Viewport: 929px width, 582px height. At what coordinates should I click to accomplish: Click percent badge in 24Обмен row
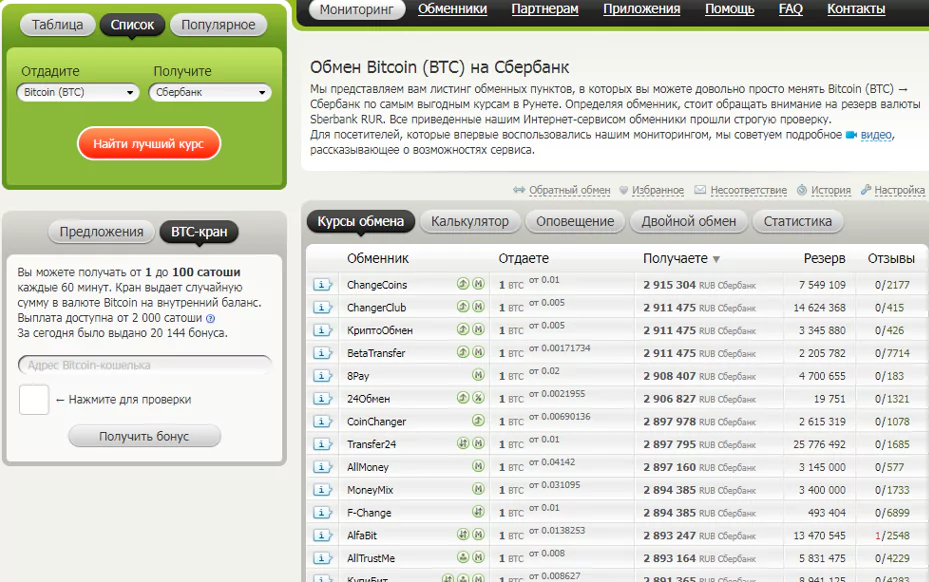(x=478, y=398)
